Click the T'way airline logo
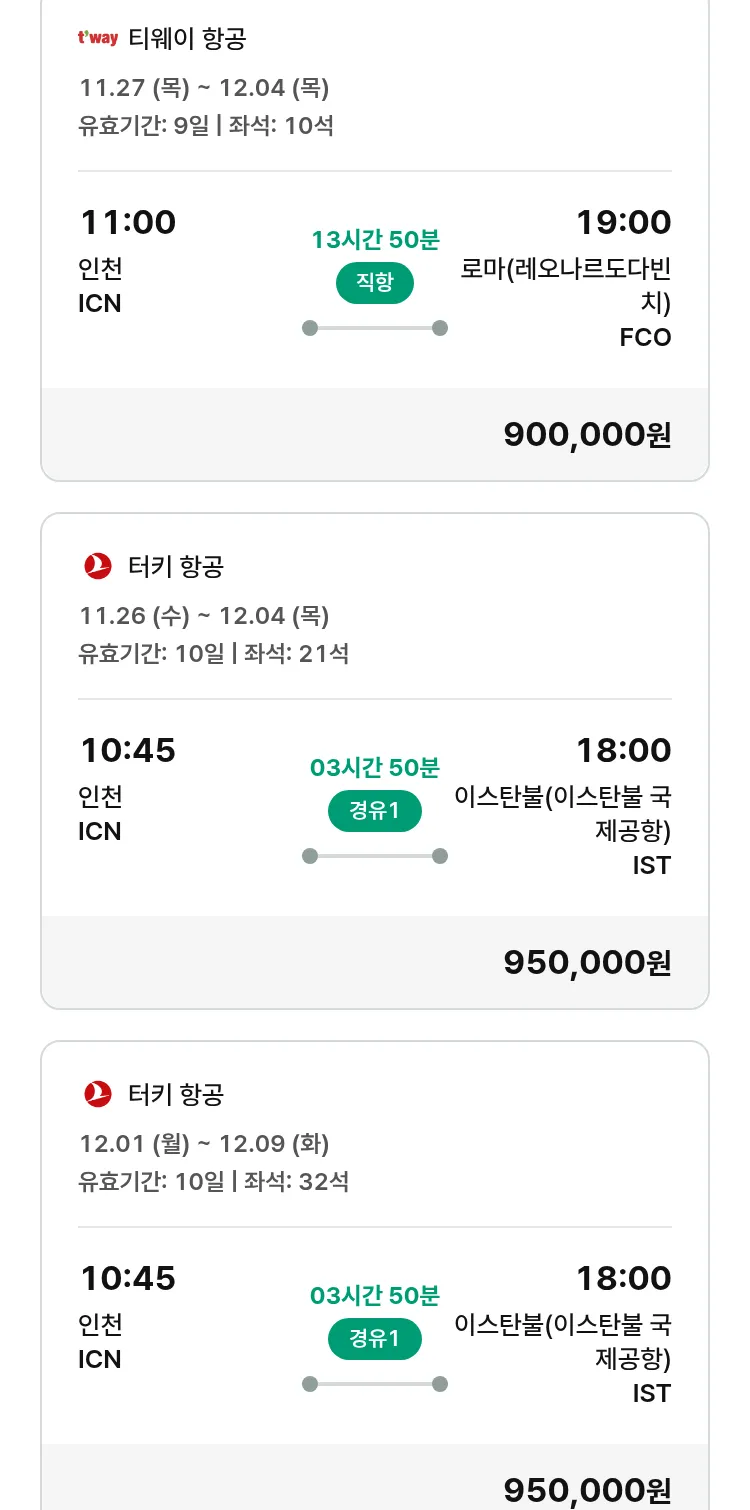This screenshot has height=1510, width=750. pyautogui.click(x=98, y=39)
